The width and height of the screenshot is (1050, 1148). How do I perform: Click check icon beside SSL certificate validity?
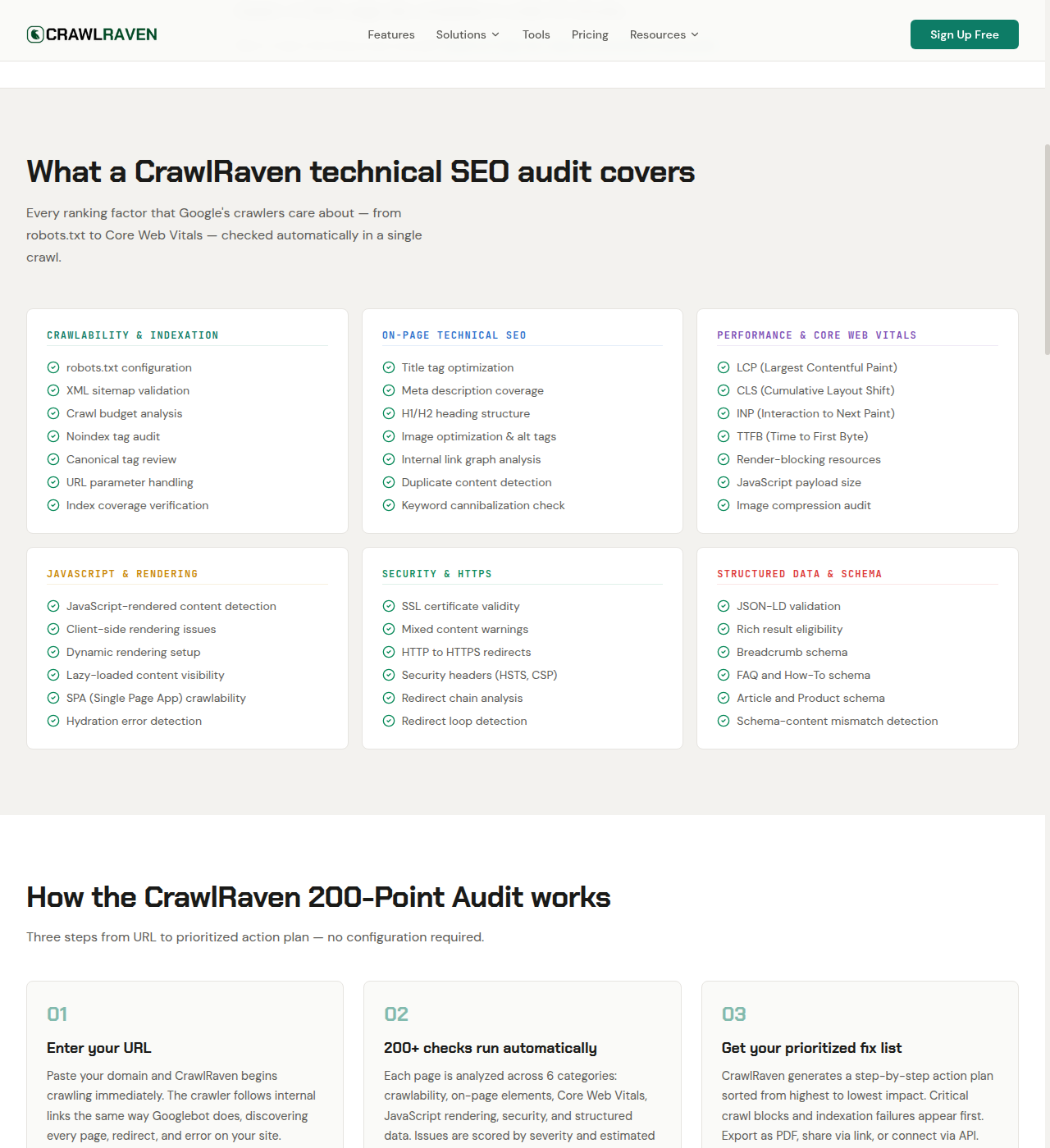point(389,606)
